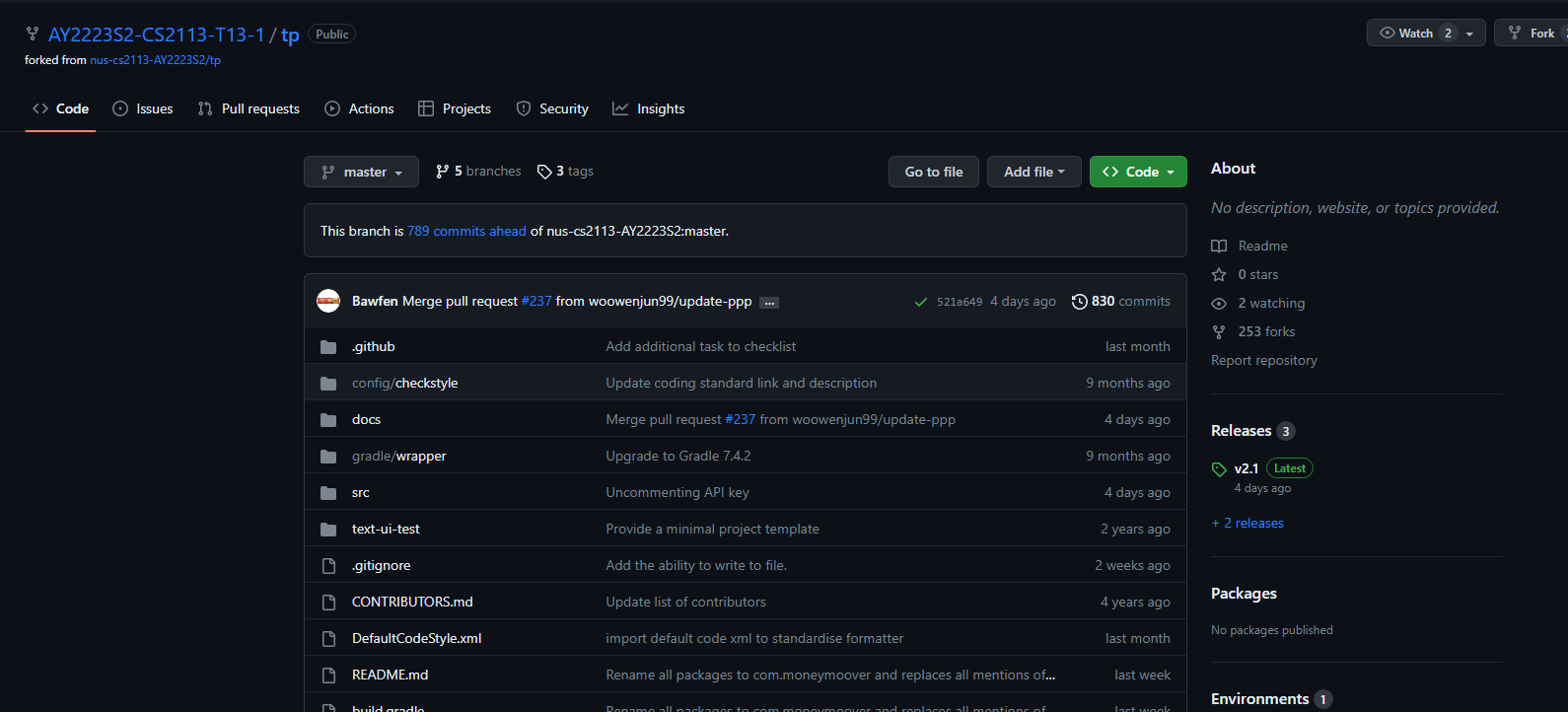This screenshot has width=1568, height=712.
Task: Click the fork icon beside repository name
Action: (x=33, y=35)
